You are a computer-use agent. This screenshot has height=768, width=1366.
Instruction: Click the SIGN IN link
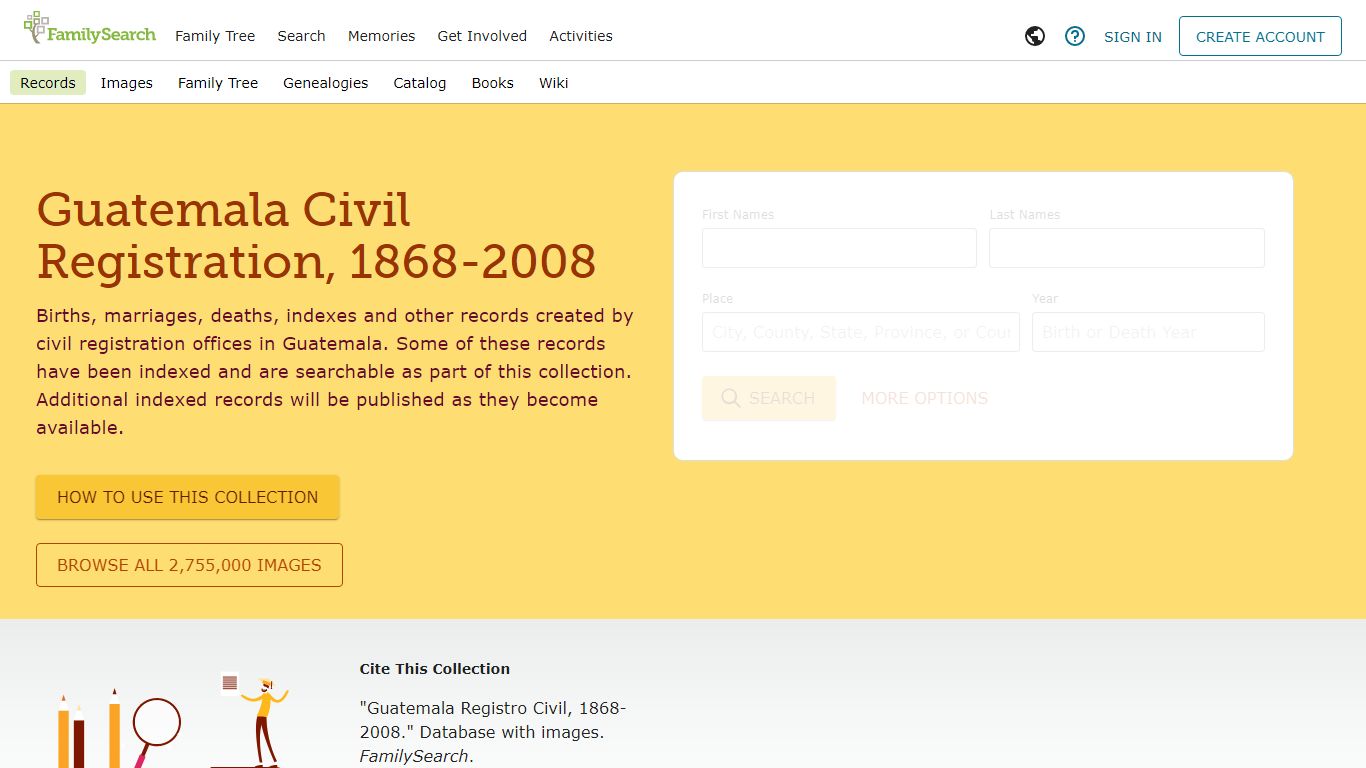click(1133, 37)
